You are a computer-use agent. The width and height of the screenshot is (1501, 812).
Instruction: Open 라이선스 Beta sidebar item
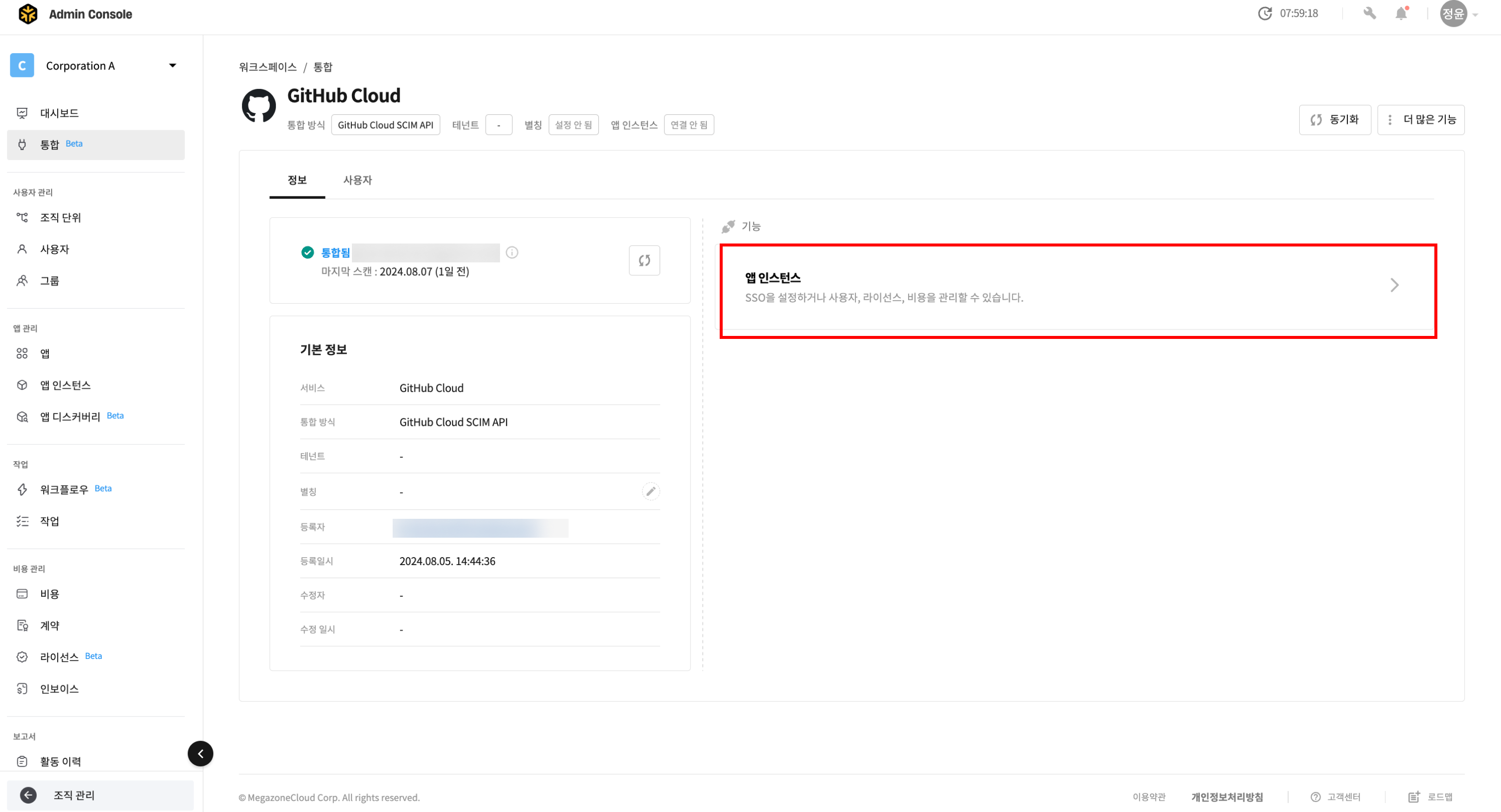[95, 657]
